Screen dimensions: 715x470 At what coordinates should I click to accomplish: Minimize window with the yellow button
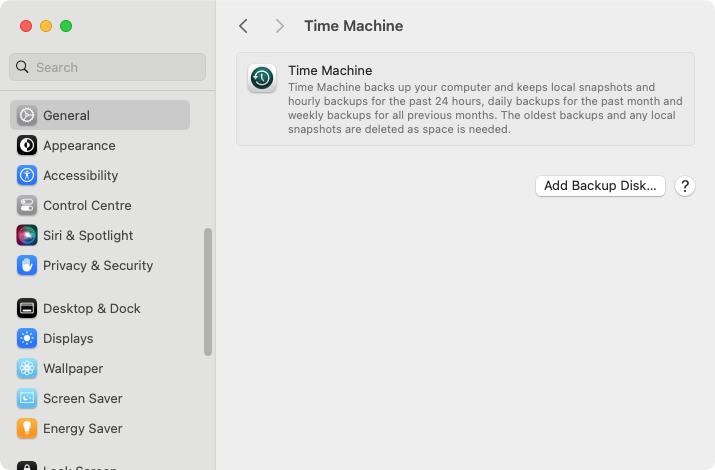(46, 26)
